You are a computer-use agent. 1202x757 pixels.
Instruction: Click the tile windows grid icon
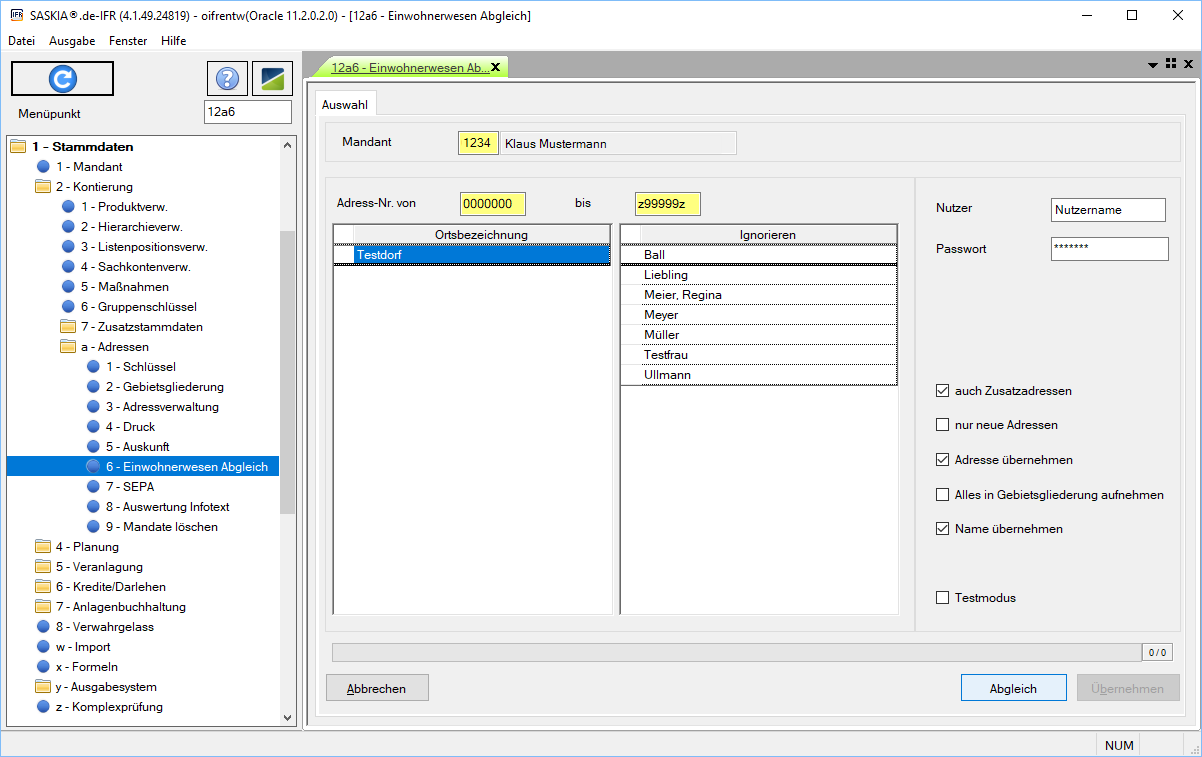point(1171,63)
